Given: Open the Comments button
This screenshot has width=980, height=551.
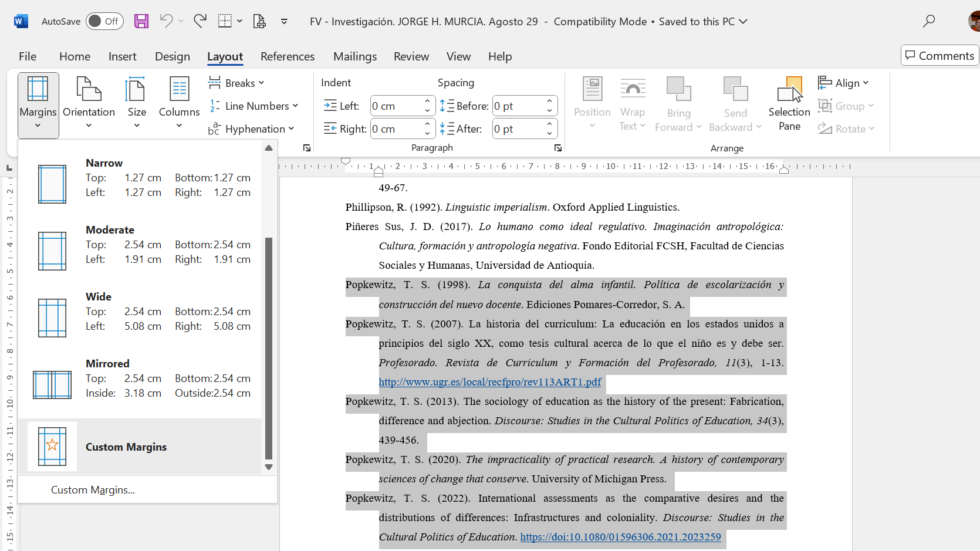Looking at the screenshot, I should tap(940, 56).
